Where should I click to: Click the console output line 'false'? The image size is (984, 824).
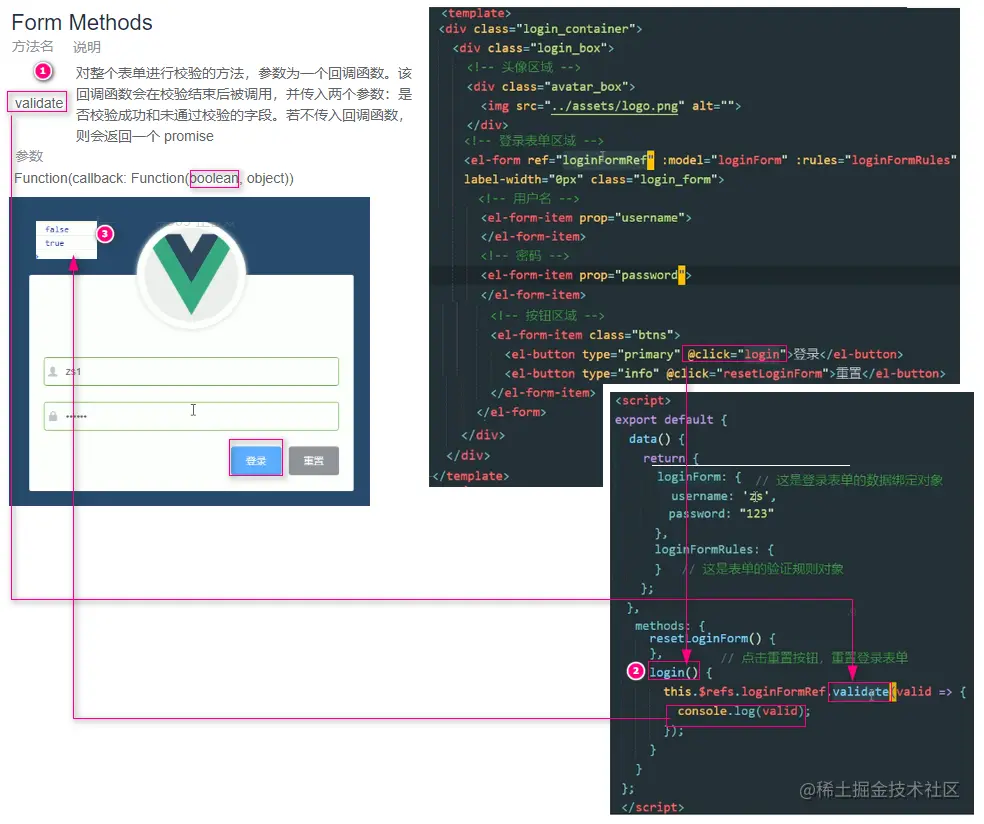[x=57, y=229]
